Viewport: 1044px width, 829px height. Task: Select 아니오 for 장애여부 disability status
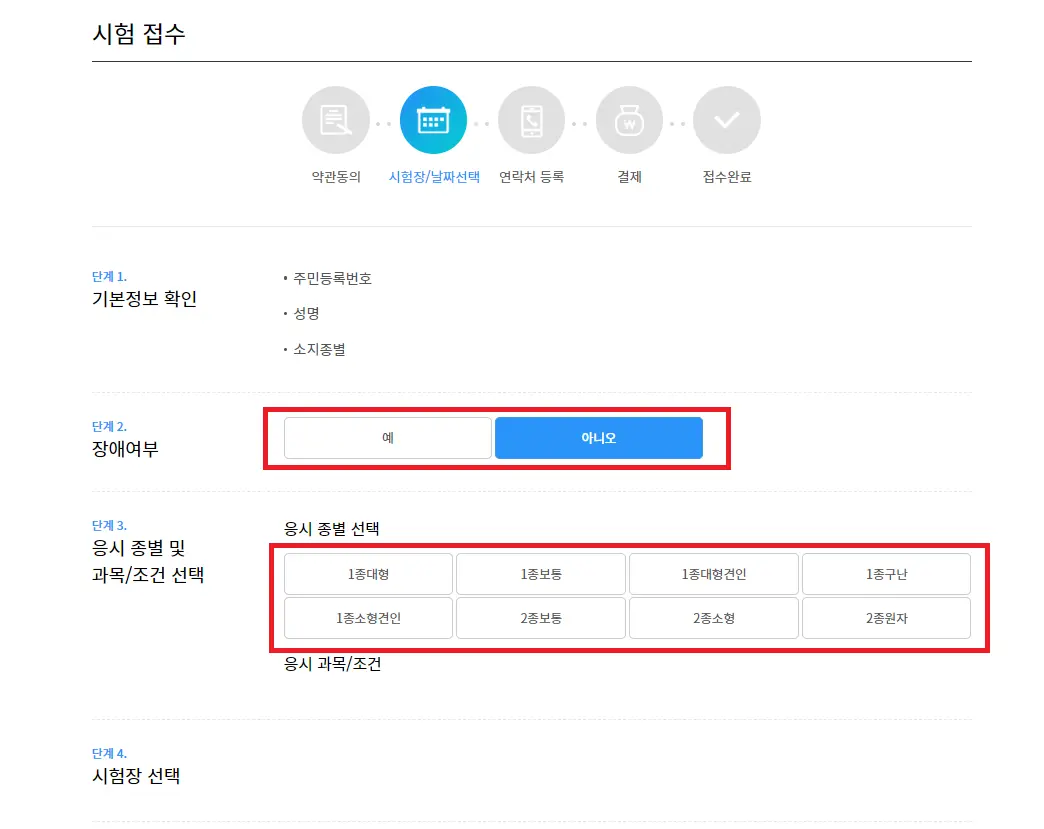click(x=599, y=437)
